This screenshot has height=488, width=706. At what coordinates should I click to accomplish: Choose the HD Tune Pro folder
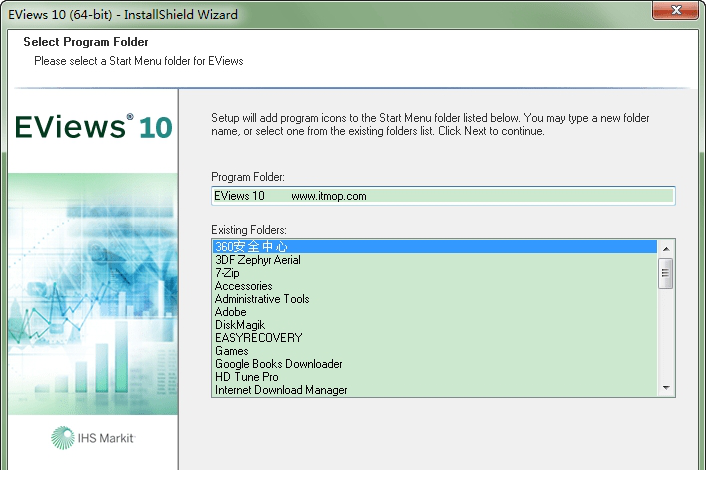(434, 377)
